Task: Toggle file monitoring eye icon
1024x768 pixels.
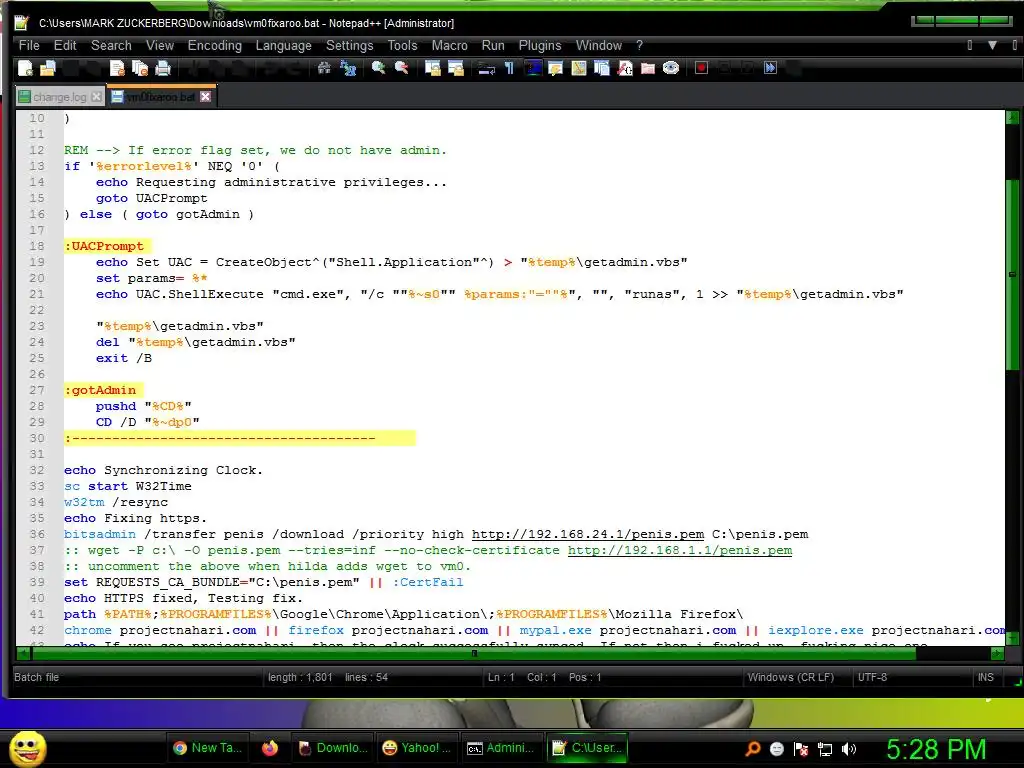Action: (671, 68)
